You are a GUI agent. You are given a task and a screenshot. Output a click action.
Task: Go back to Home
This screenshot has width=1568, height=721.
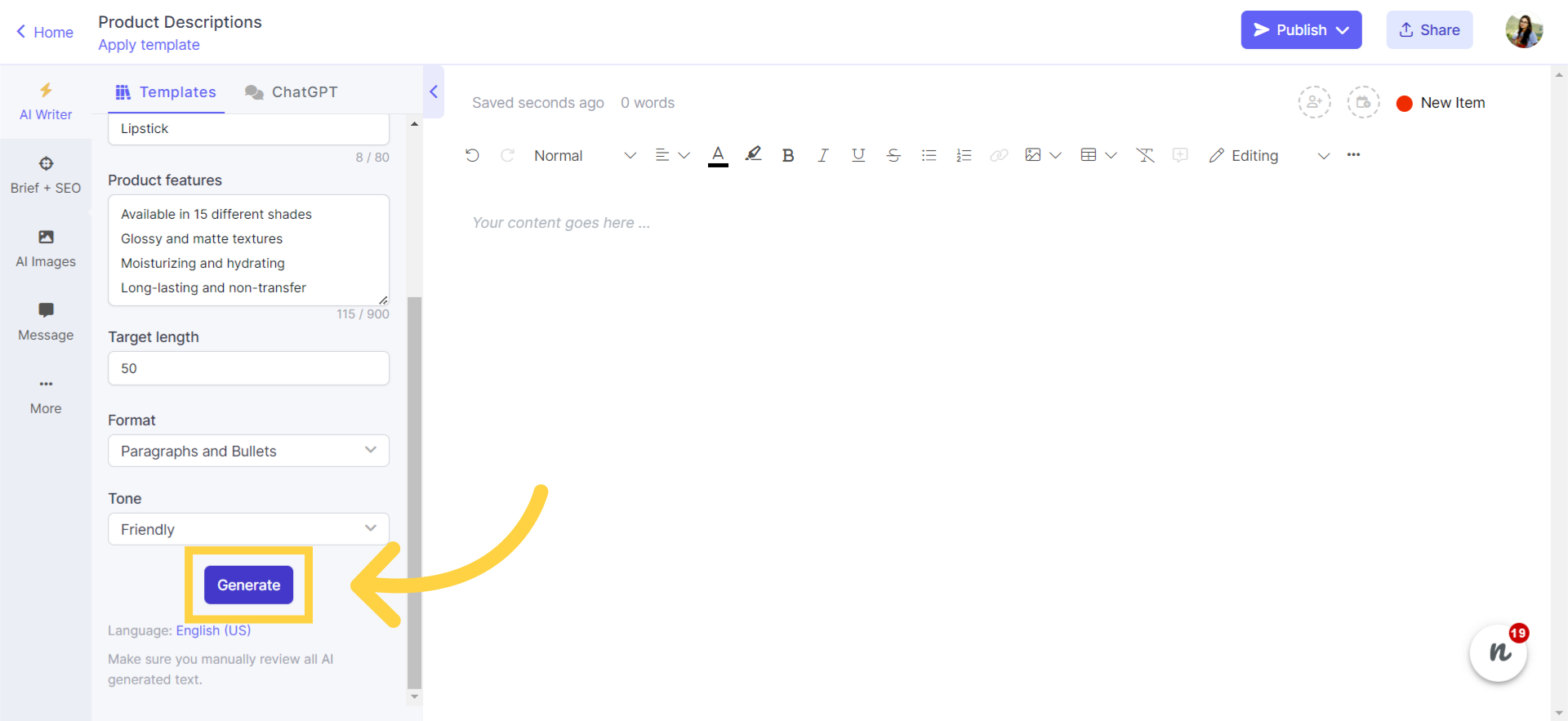[x=45, y=32]
